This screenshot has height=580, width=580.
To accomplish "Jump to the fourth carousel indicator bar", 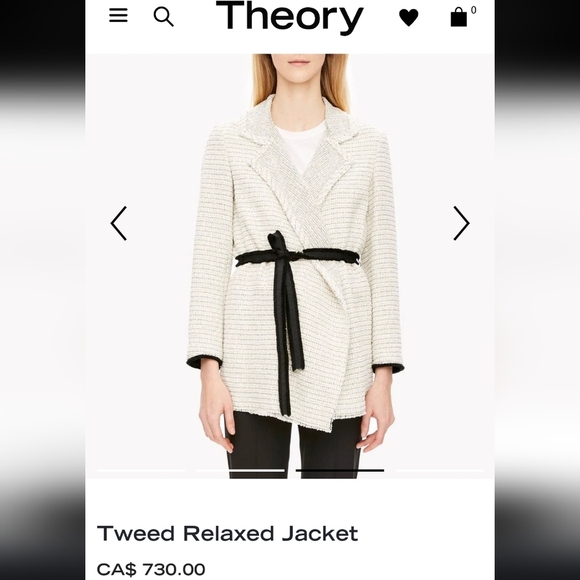I will (x=439, y=470).
